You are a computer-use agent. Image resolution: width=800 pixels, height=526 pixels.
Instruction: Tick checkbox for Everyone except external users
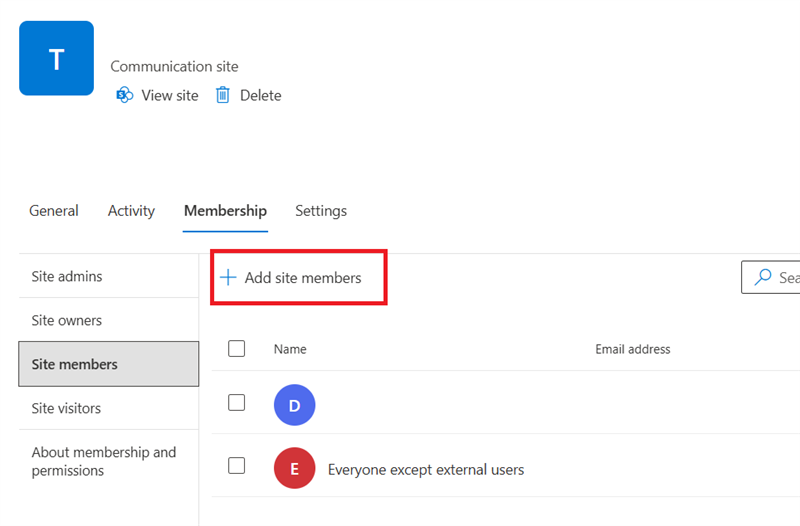(236, 465)
